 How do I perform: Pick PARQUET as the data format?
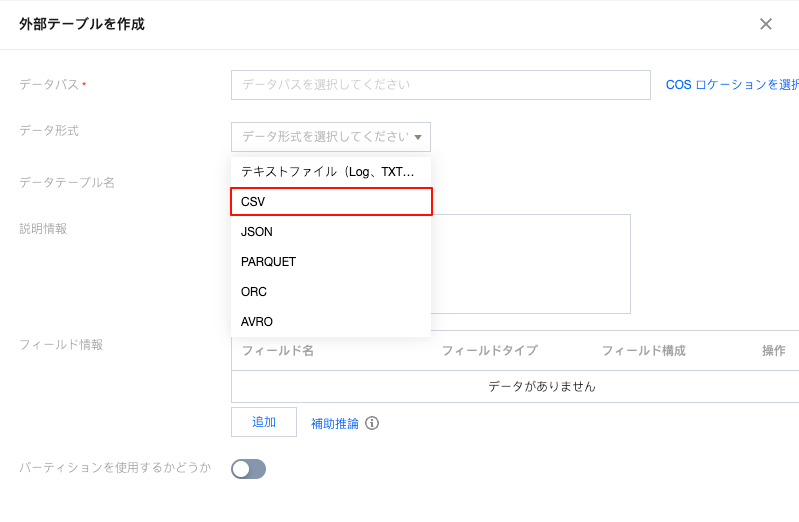tap(331, 262)
